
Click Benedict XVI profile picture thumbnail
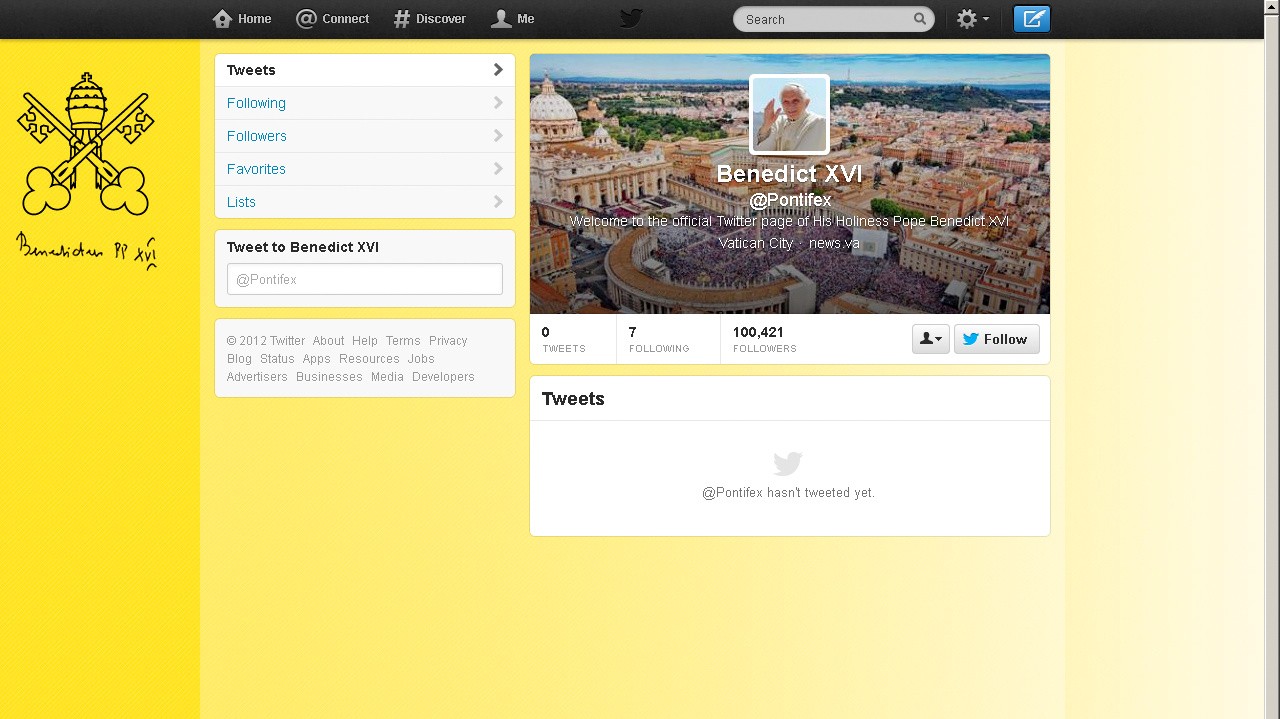pyautogui.click(x=789, y=114)
